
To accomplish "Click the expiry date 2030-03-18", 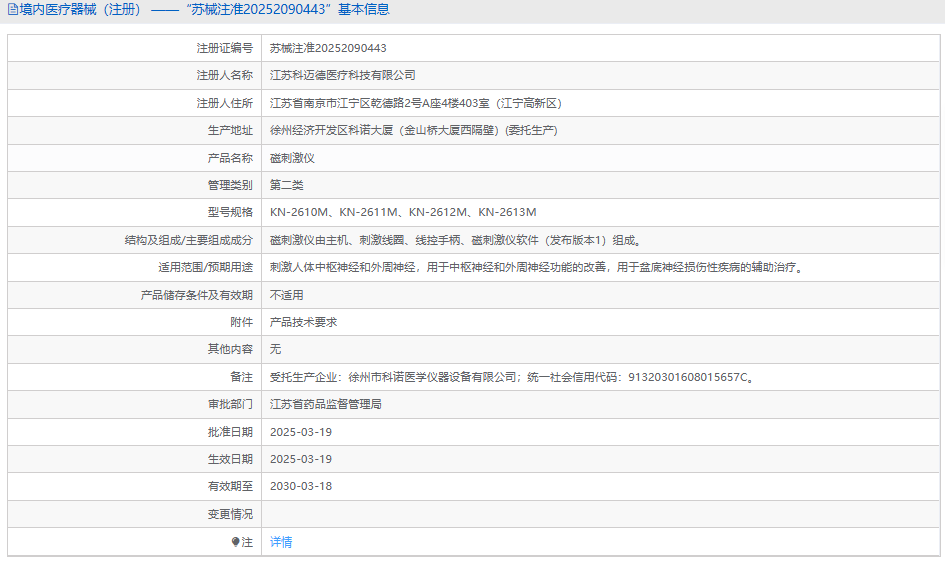I will click(300, 486).
